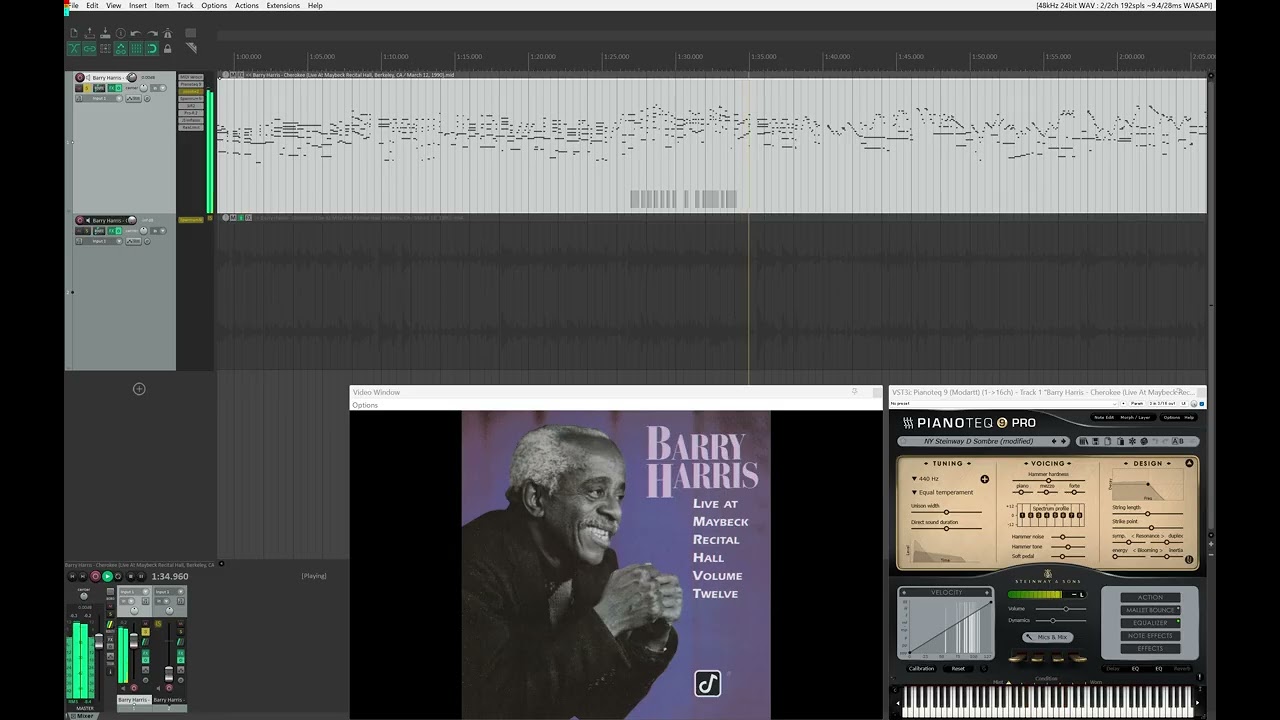Image resolution: width=1280 pixels, height=720 pixels.
Task: Click previous preset arrow in Pianoteq
Action: (1053, 441)
